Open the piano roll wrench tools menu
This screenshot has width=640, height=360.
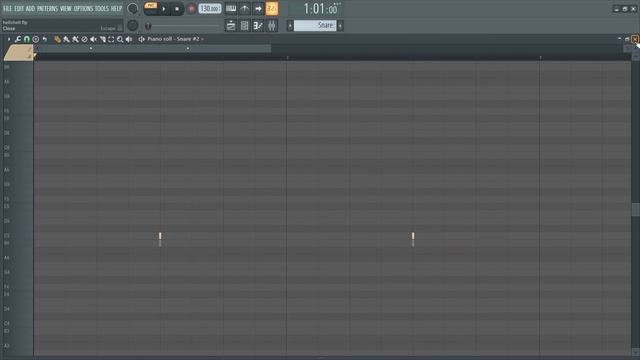coord(18,39)
